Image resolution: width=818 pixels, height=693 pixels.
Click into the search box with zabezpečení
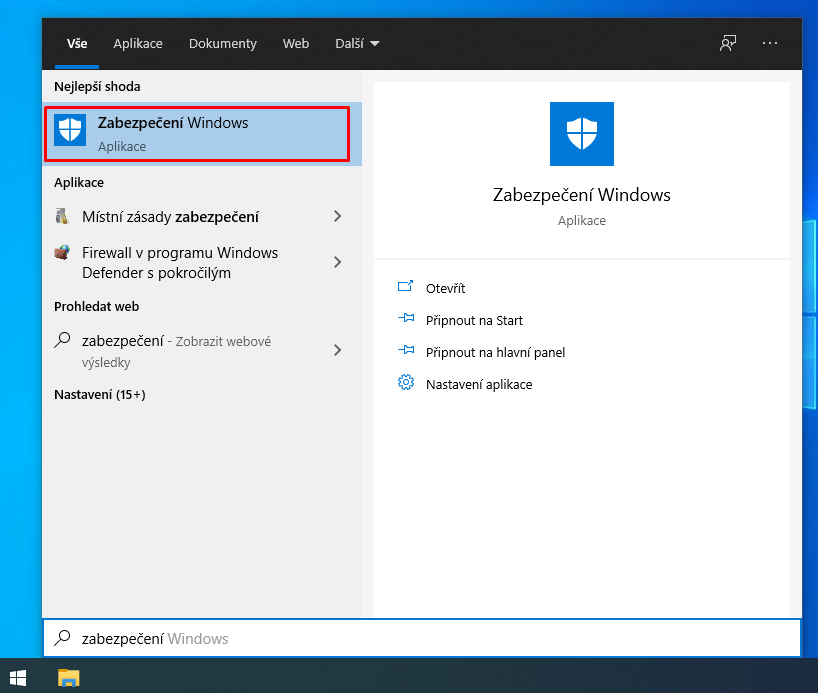click(x=422, y=638)
